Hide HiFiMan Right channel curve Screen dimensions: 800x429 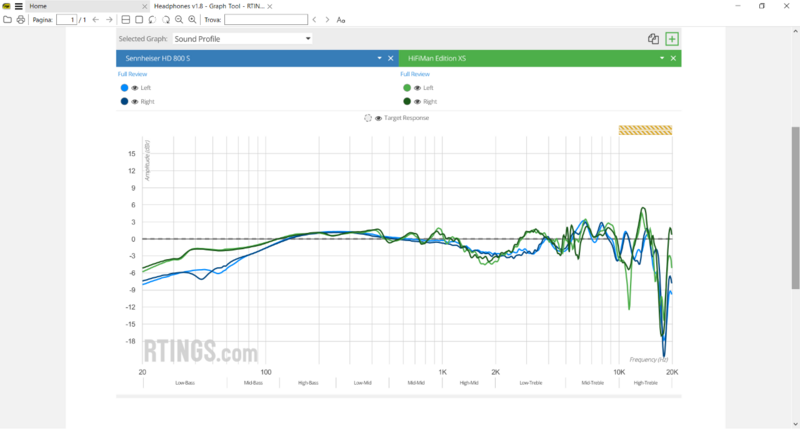coord(417,101)
